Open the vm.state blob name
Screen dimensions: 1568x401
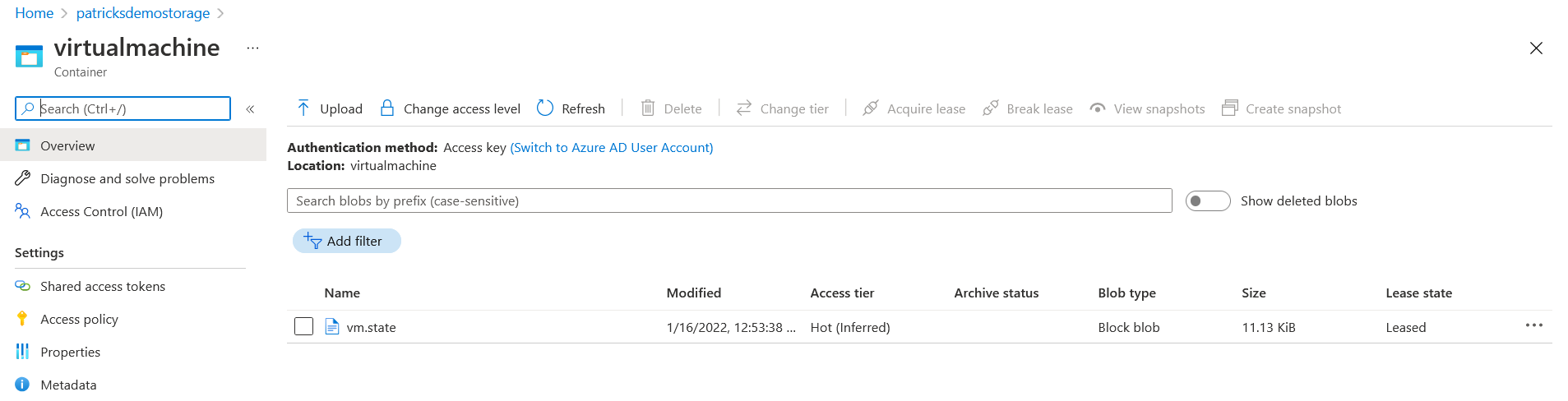point(371,327)
